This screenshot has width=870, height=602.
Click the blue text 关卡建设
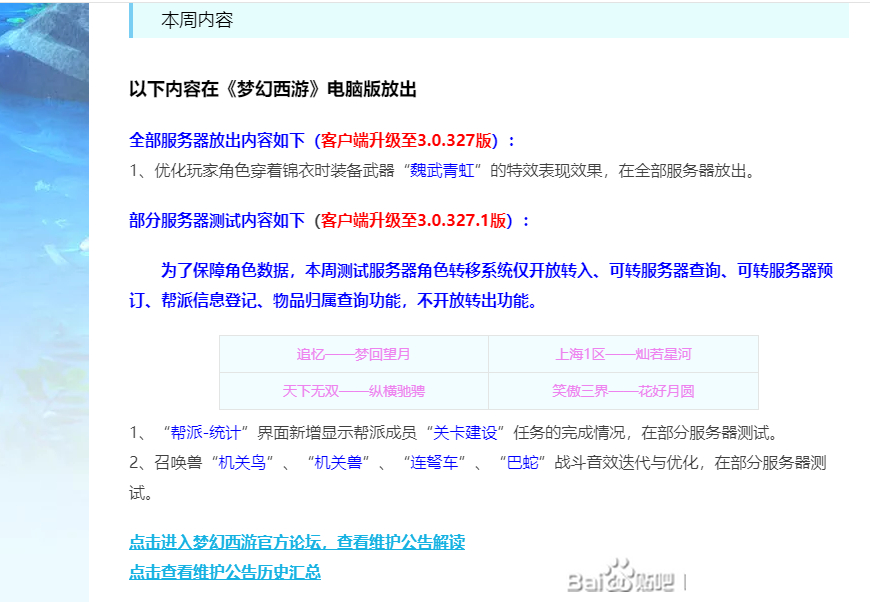(465, 432)
